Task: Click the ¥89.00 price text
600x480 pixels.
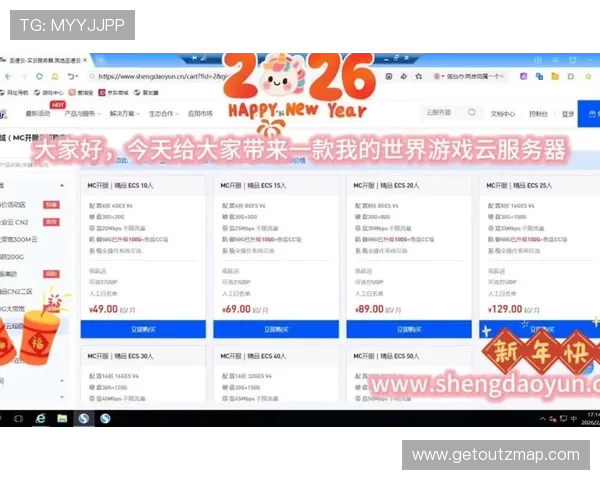Action: tap(369, 309)
